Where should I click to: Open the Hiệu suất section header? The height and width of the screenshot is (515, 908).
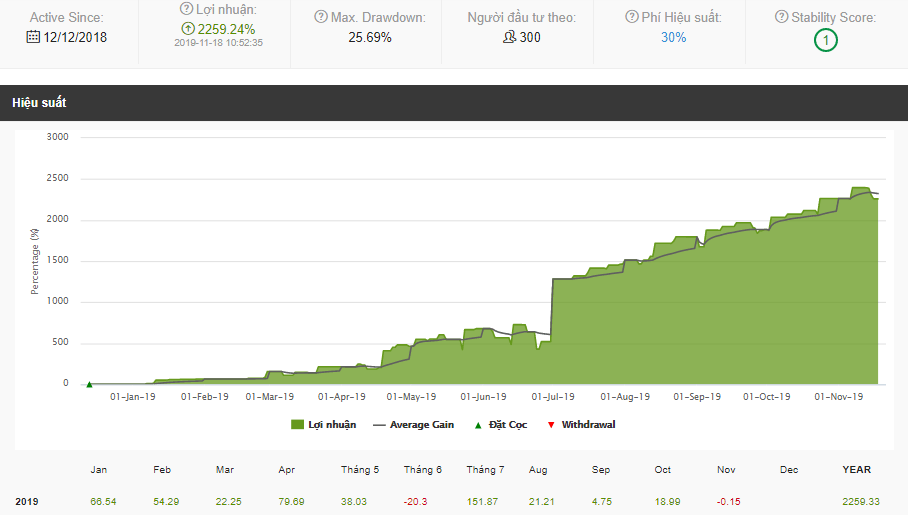tap(39, 103)
